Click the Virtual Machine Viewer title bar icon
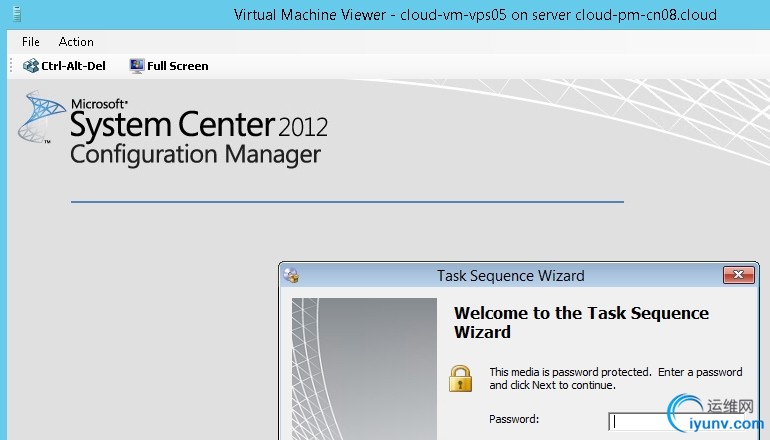Viewport: 770px width, 440px height. click(x=17, y=14)
